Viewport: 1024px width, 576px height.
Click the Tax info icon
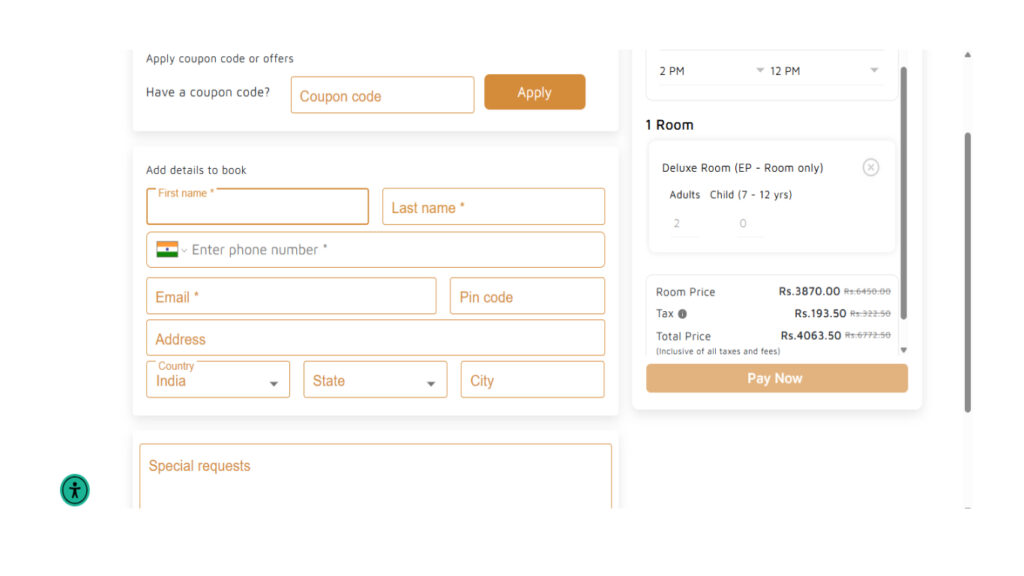tap(682, 314)
